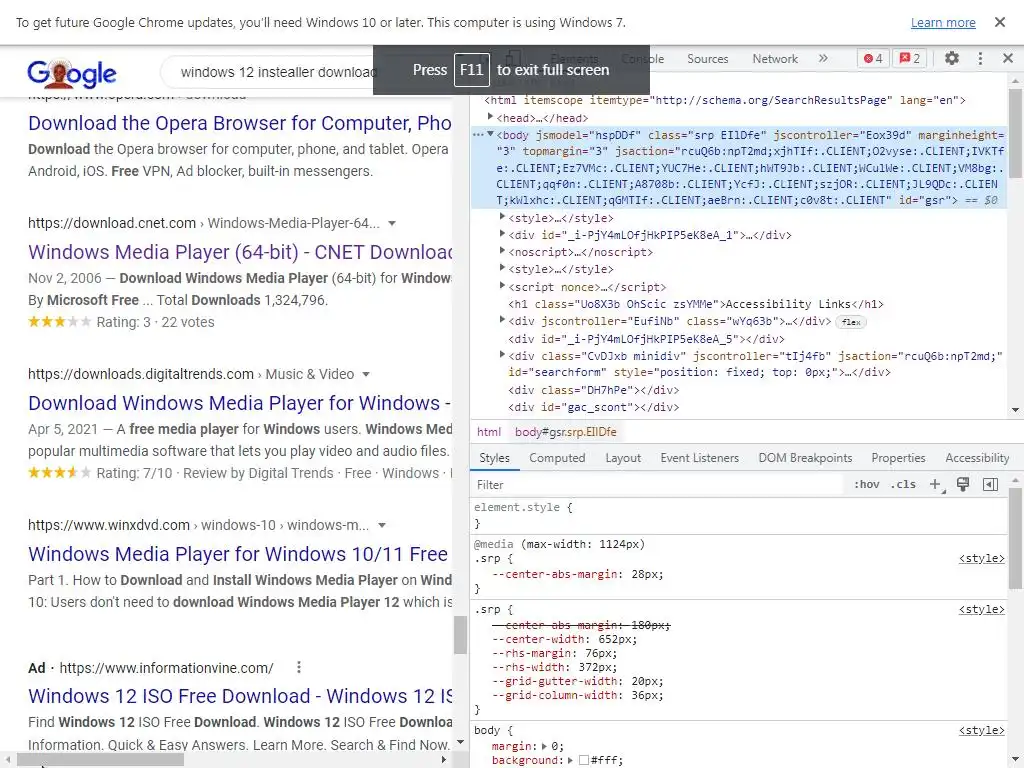Open the #fff background color swatch
This screenshot has width=1024, height=768.
pyautogui.click(x=584, y=760)
